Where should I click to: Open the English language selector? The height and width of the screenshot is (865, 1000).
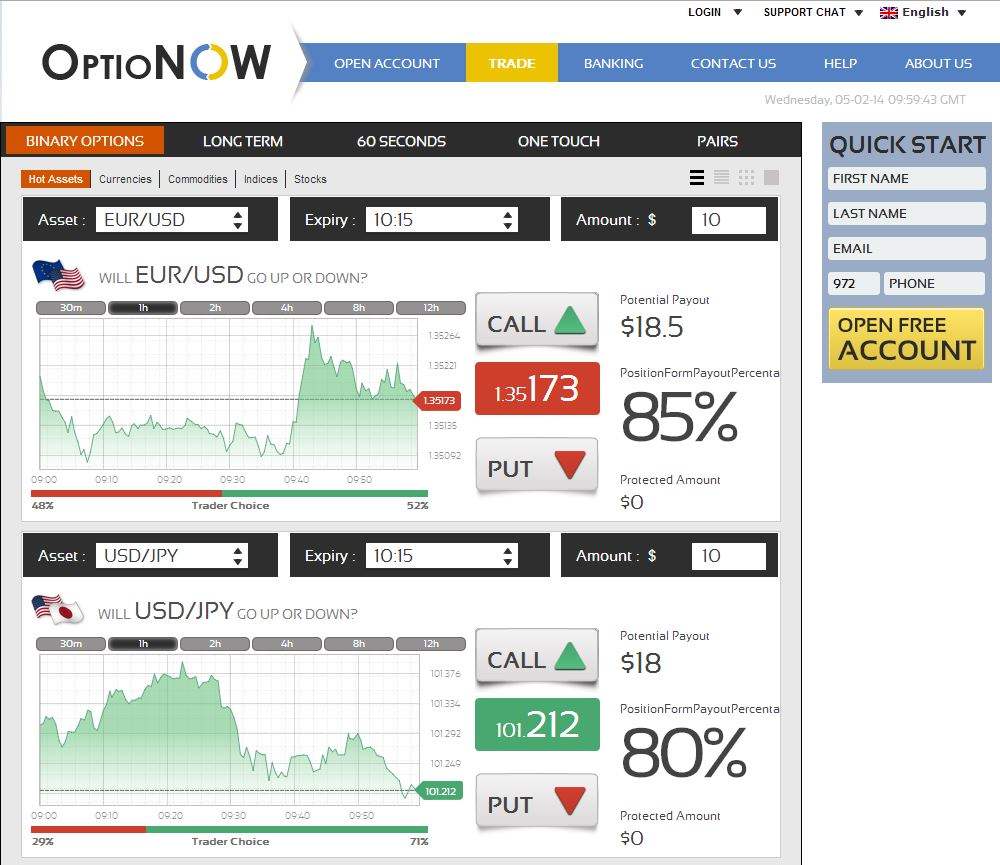(x=923, y=12)
